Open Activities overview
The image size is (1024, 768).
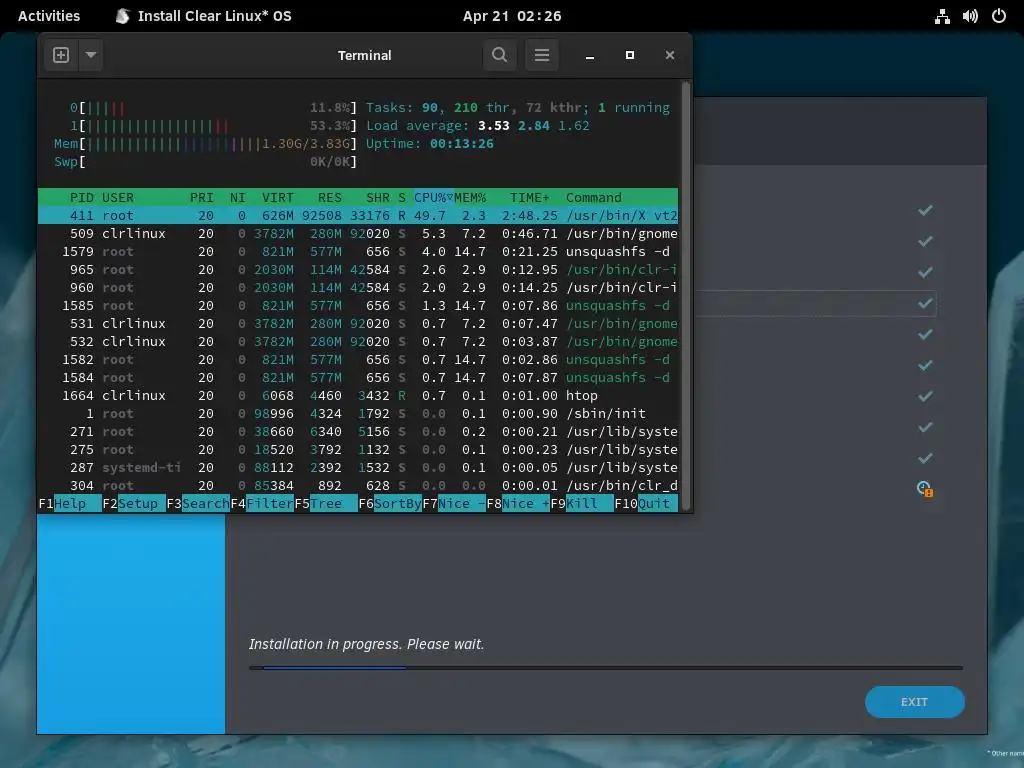click(49, 16)
